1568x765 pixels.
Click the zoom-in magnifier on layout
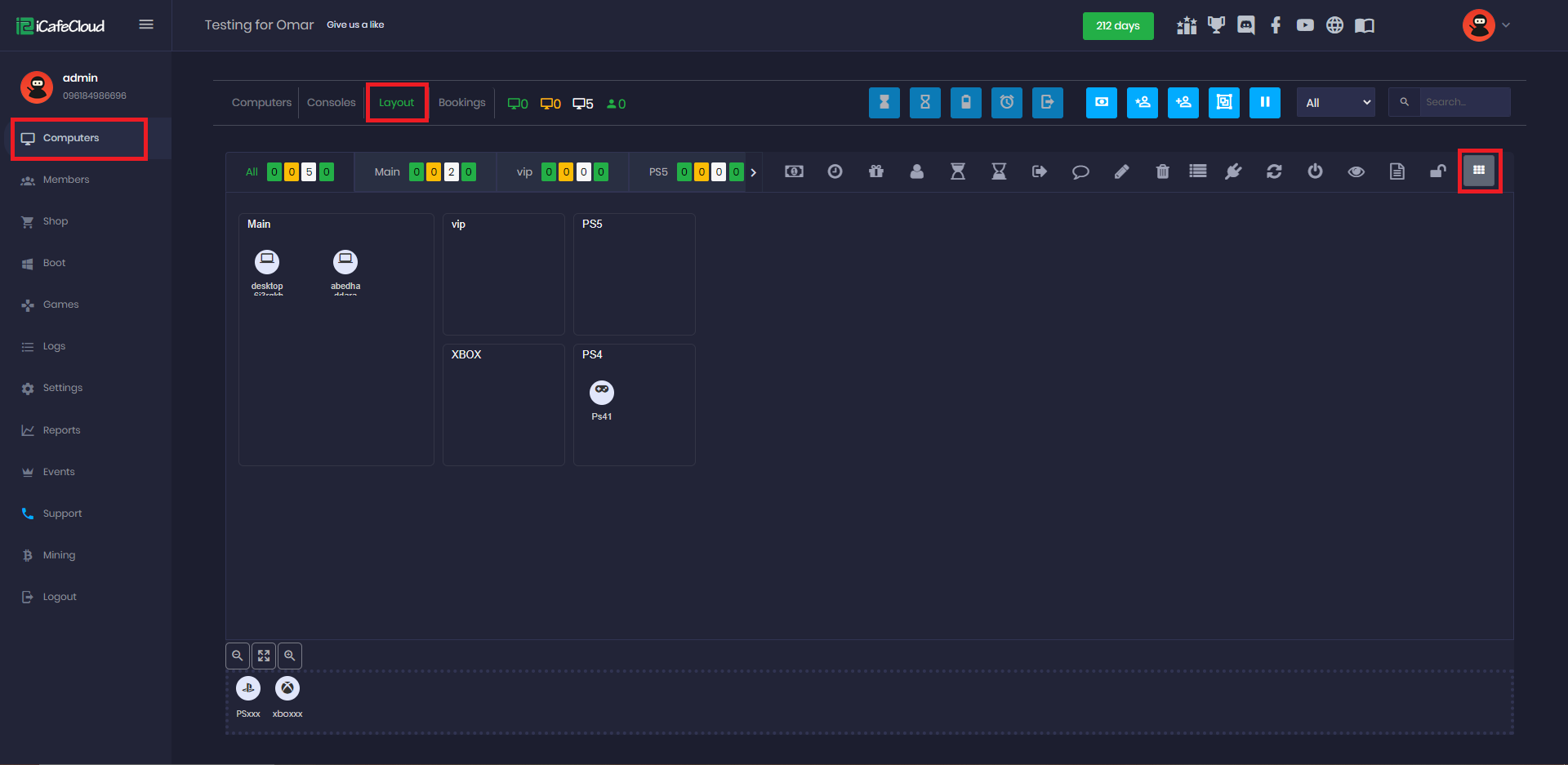(290, 656)
